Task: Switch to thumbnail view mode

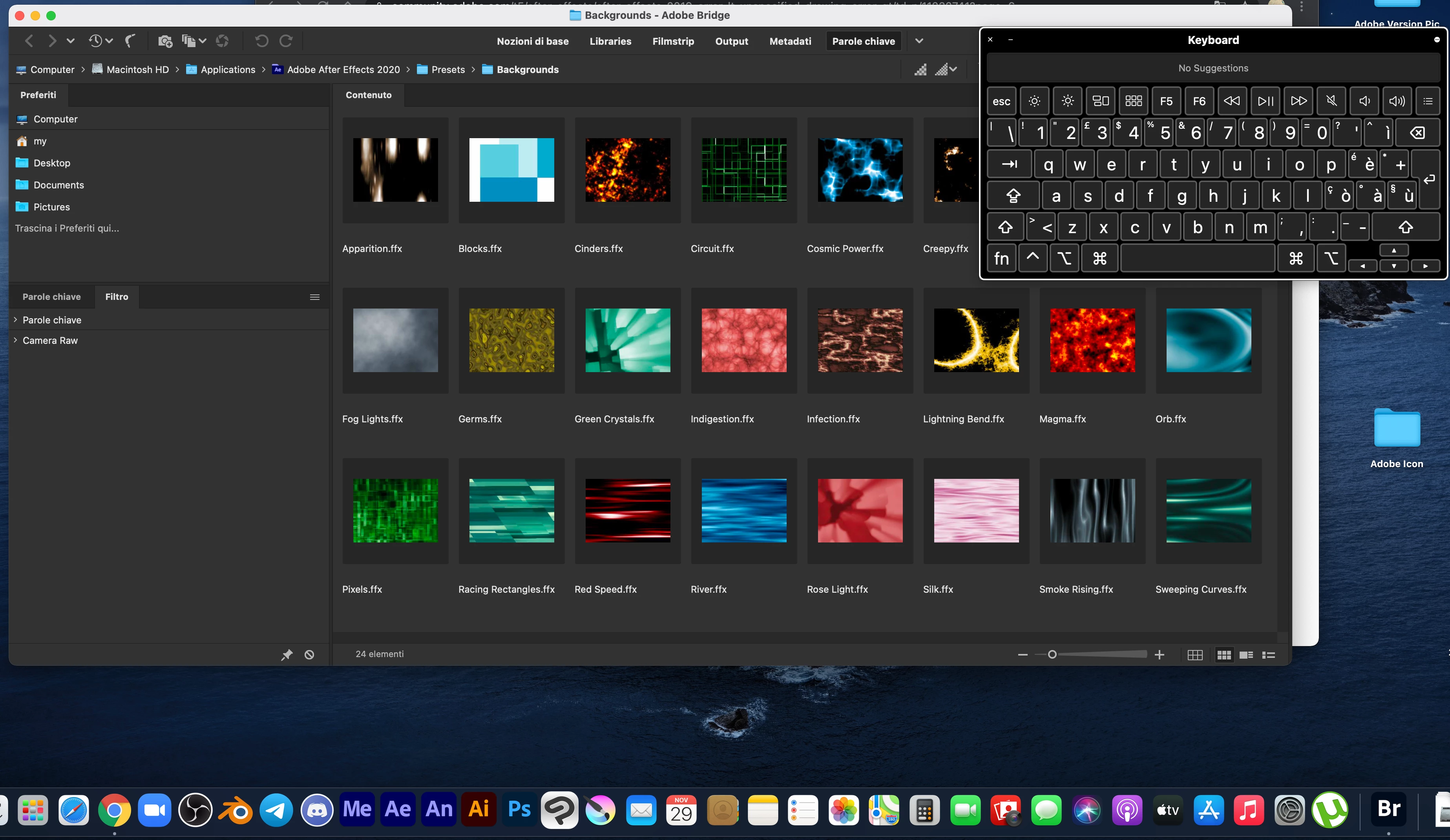Action: coord(1224,655)
